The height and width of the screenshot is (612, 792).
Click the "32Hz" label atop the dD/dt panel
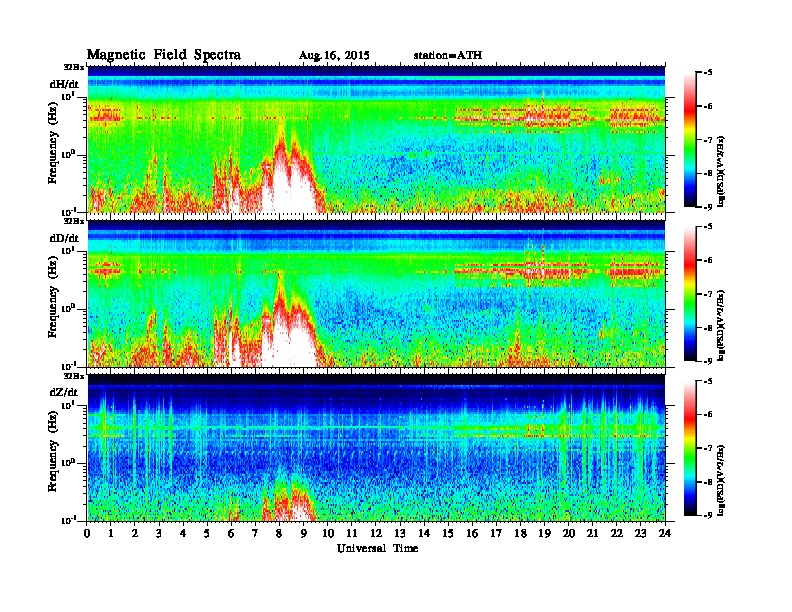tap(74, 221)
